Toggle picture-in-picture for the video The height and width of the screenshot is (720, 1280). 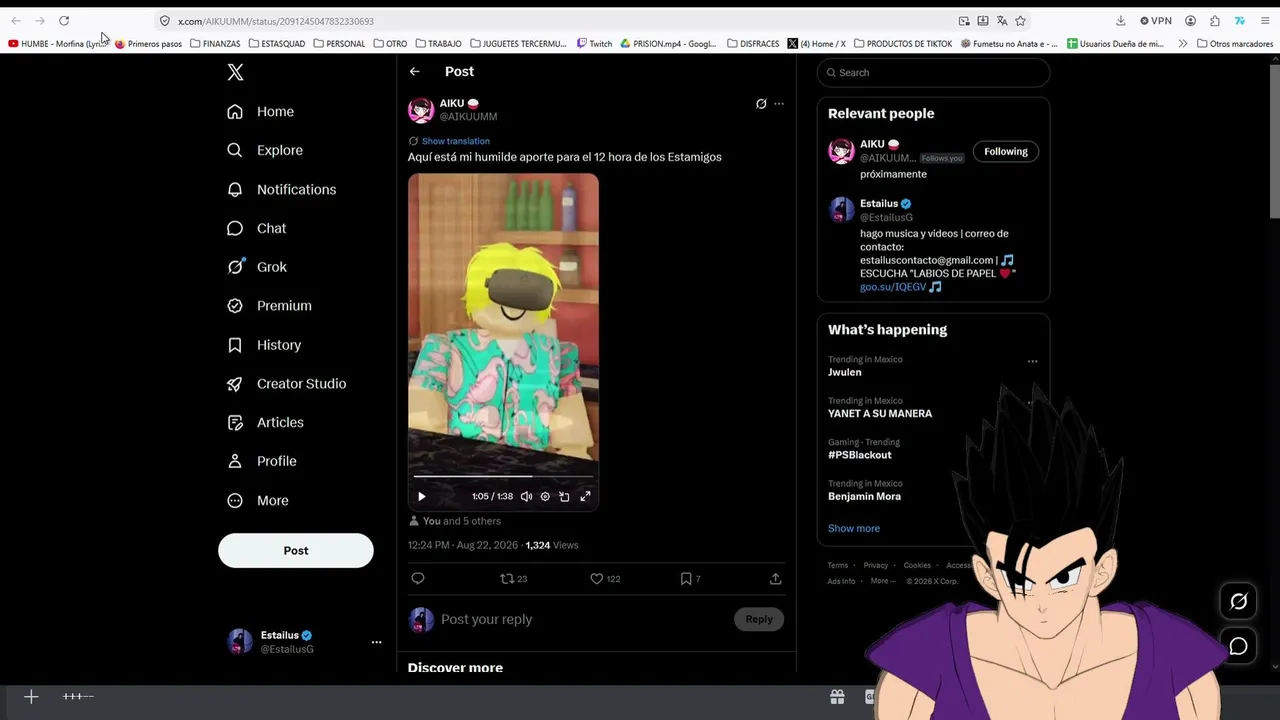(564, 497)
